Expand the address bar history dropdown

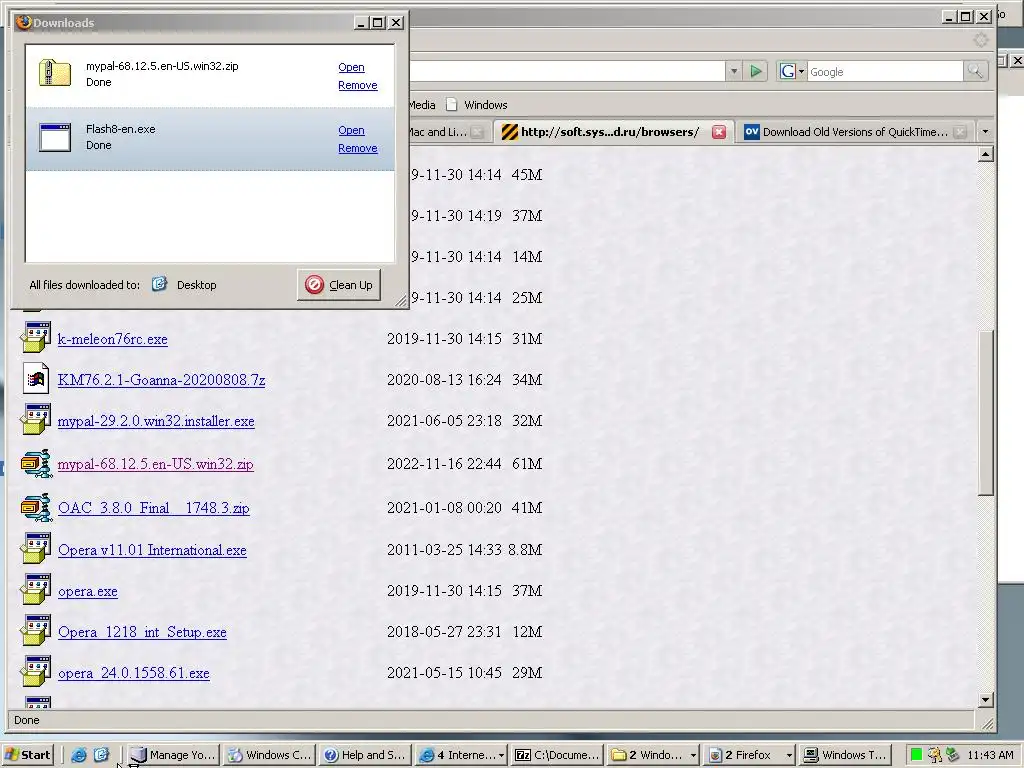734,71
